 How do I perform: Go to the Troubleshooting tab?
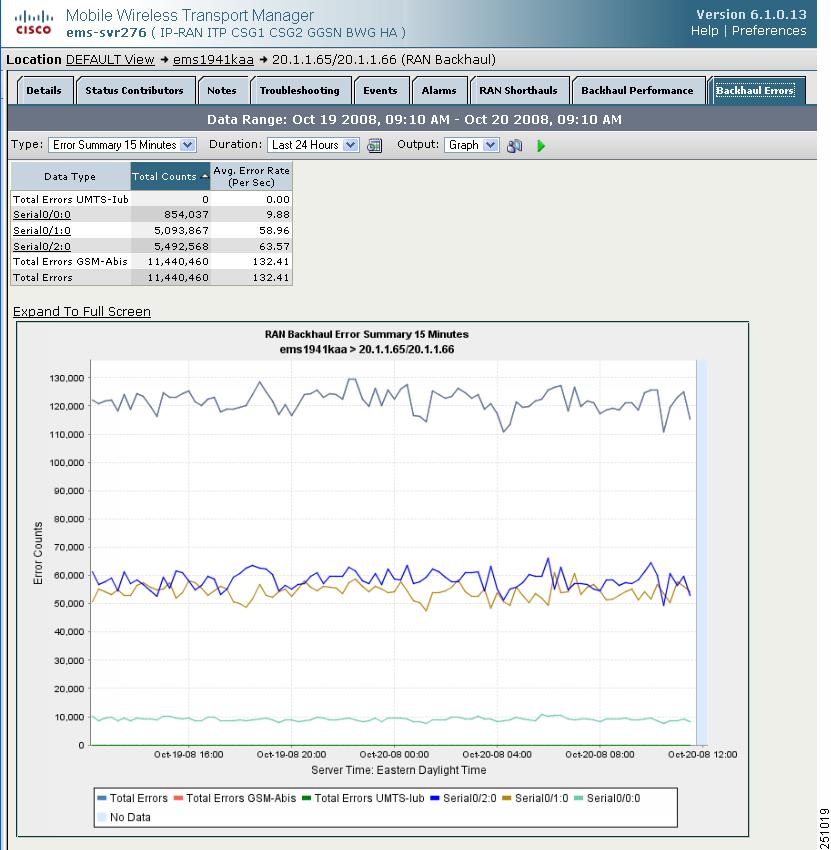point(300,91)
